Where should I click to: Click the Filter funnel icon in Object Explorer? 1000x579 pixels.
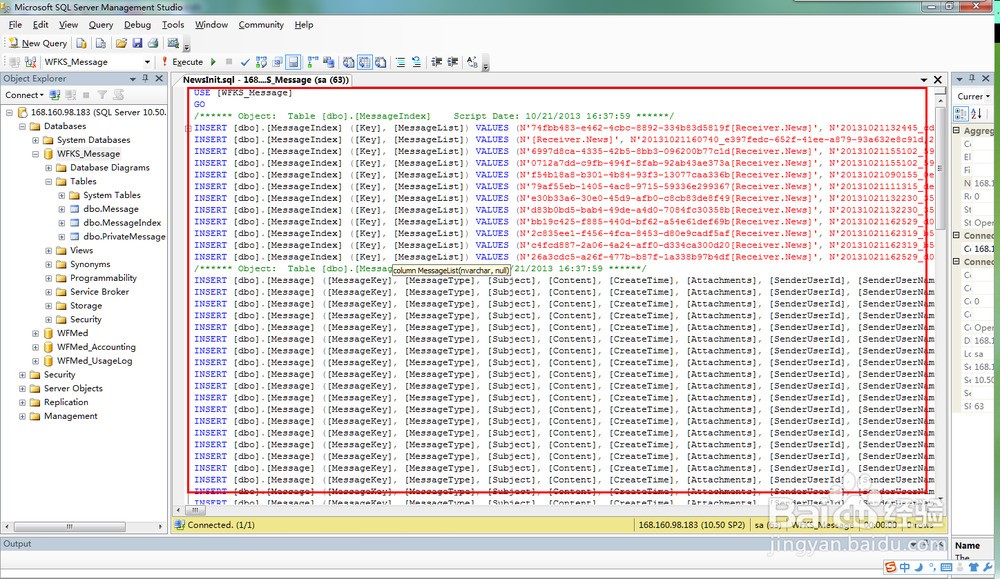[x=102, y=95]
